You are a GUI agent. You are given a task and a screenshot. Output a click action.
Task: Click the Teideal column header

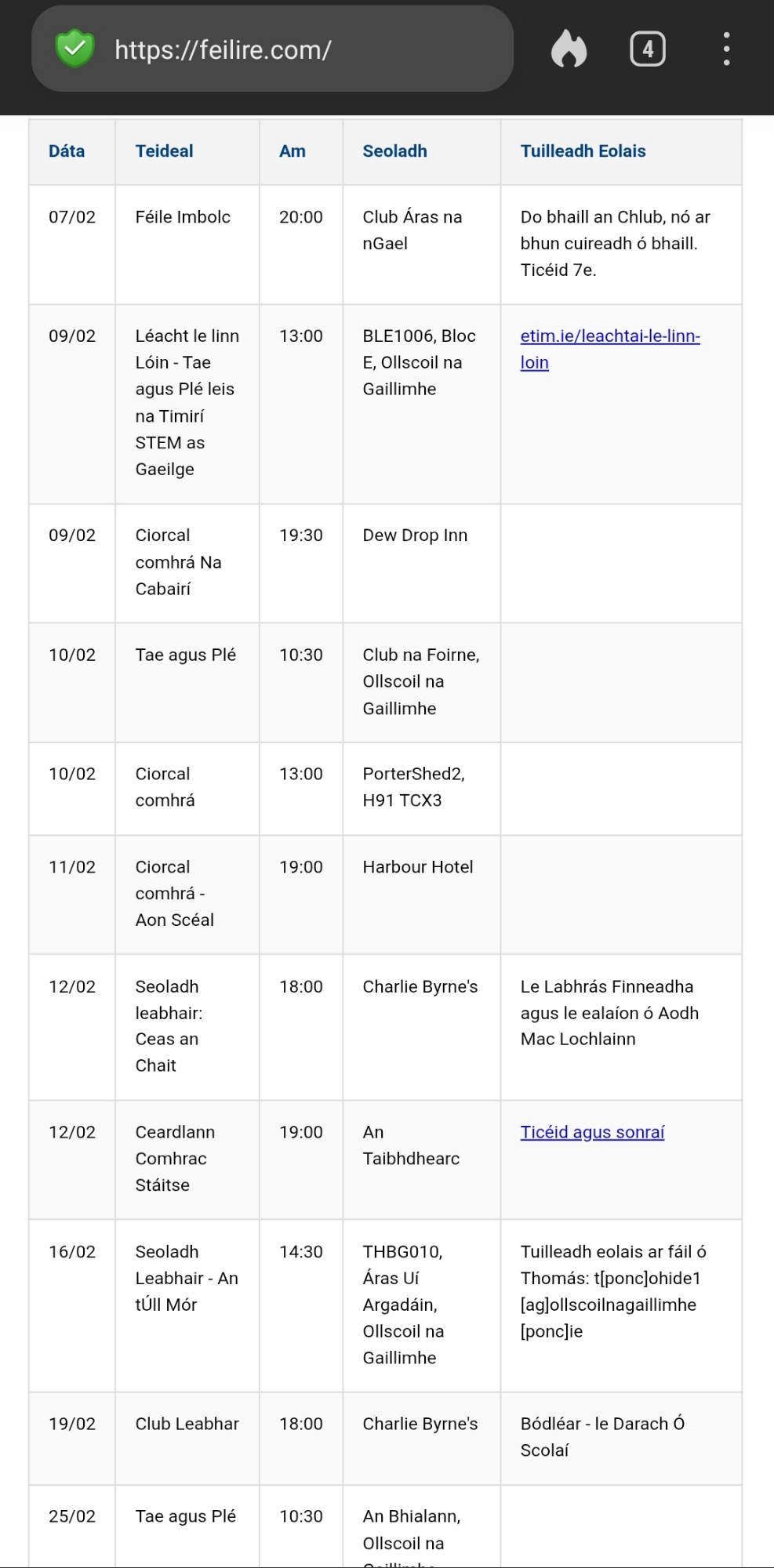pos(164,151)
